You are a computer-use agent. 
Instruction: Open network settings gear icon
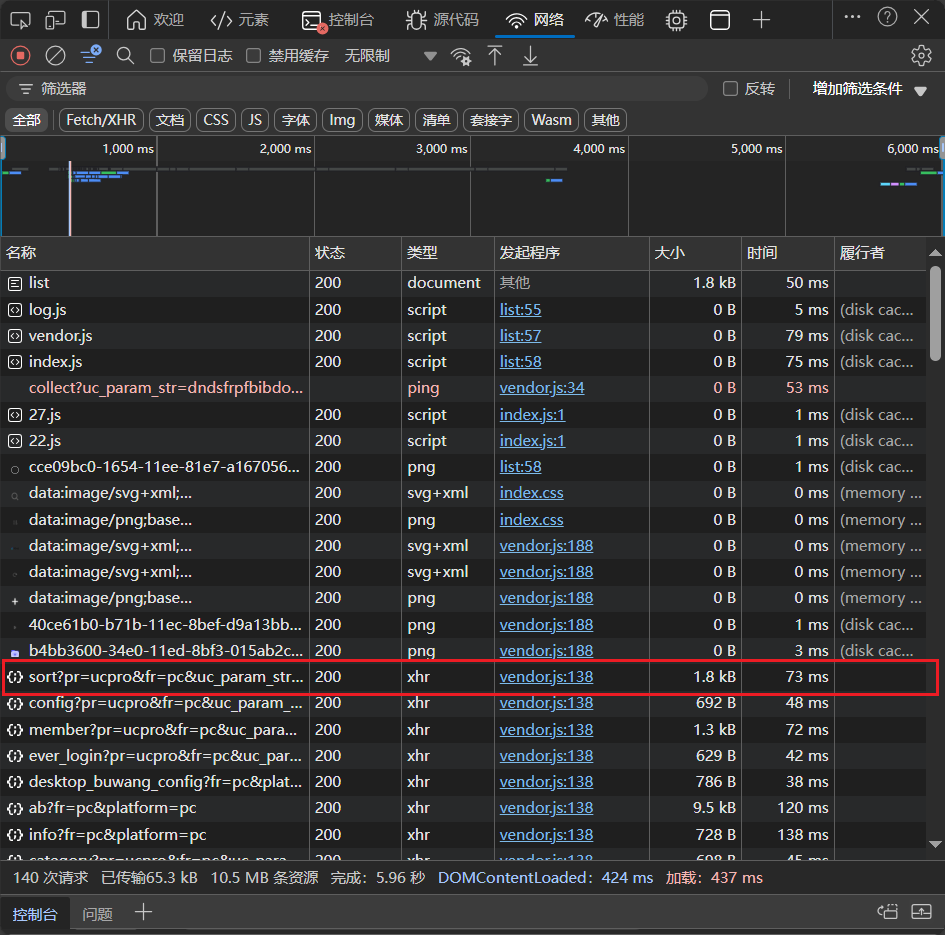921,56
